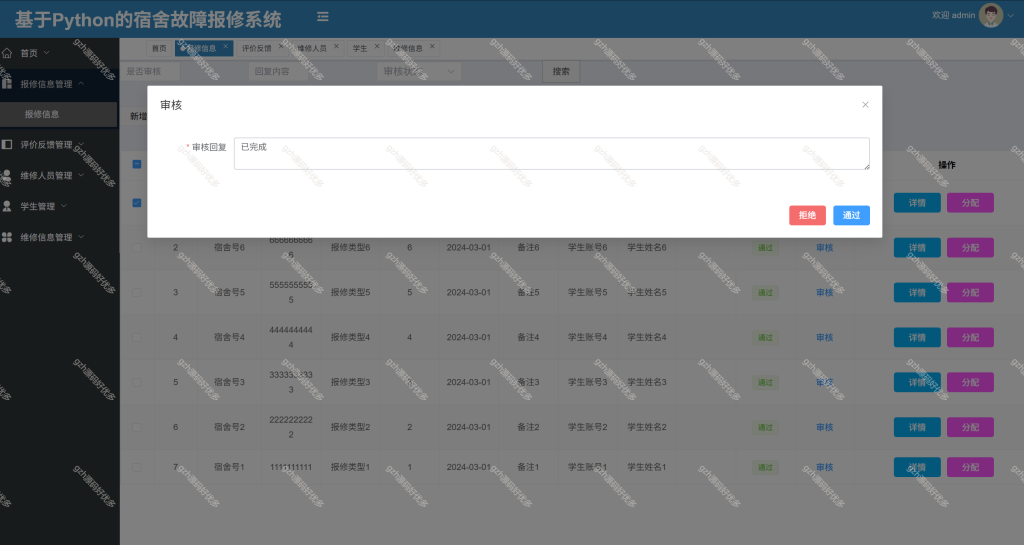Expand the 维修信息管理 menu chevron
Screen dimensions: 1024x545
(81, 236)
